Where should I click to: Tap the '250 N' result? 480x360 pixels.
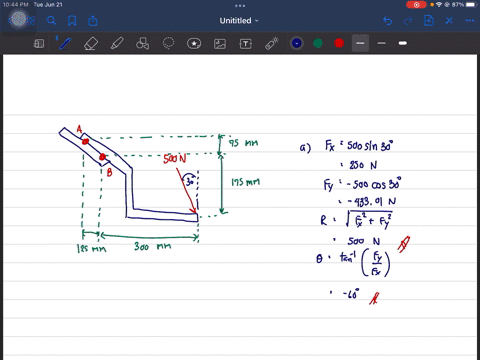click(x=363, y=165)
